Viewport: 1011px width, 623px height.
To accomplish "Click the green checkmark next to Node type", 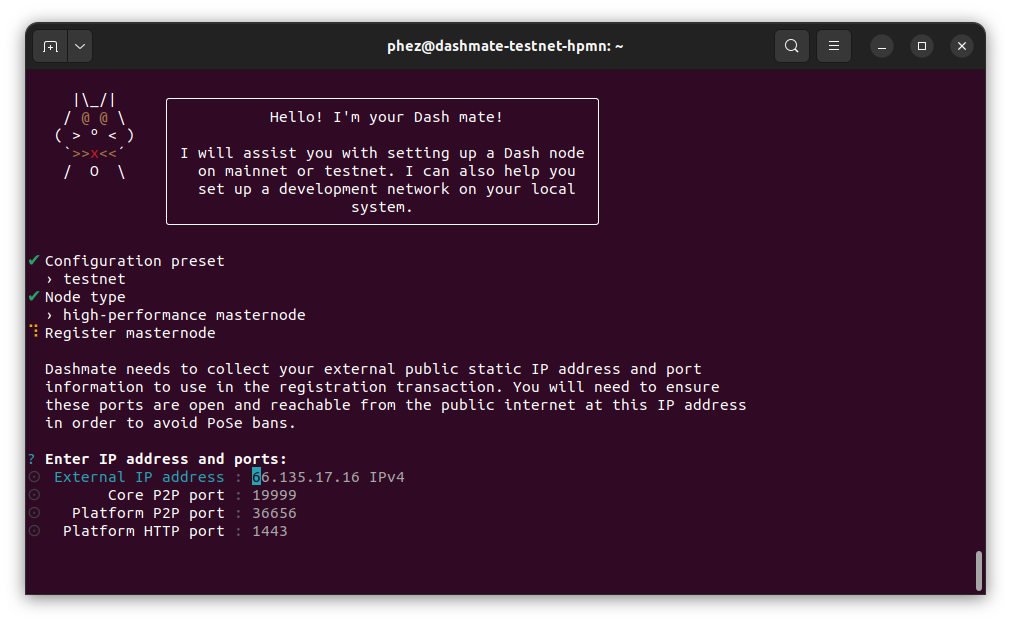I will 34,296.
